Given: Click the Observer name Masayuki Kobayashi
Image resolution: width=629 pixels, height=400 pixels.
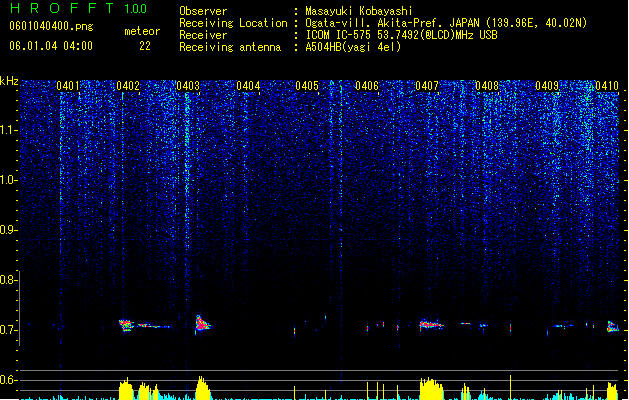Looking at the screenshot, I should pyautogui.click(x=359, y=11).
